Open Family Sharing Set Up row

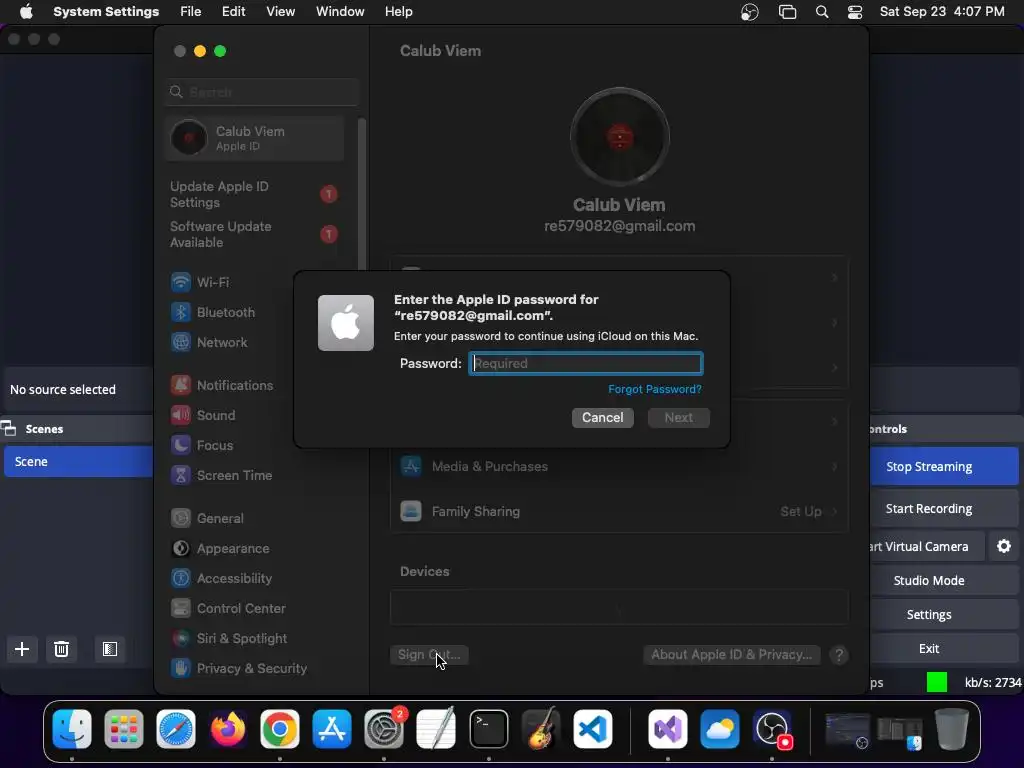click(x=619, y=511)
